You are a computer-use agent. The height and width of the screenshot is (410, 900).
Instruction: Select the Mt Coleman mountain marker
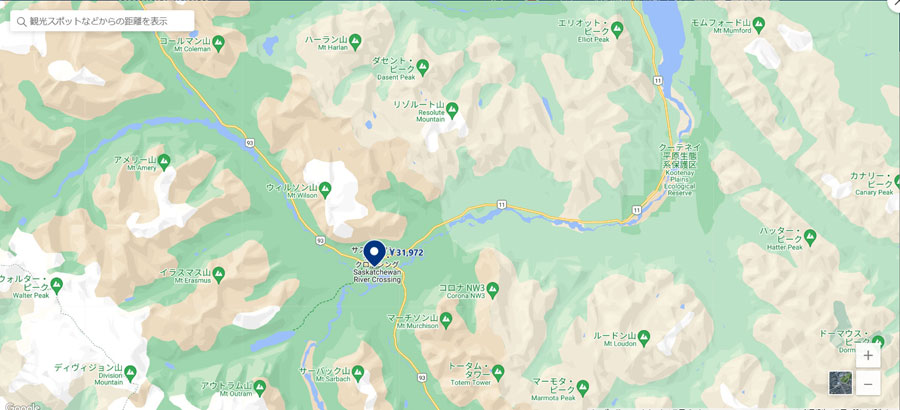(218, 41)
